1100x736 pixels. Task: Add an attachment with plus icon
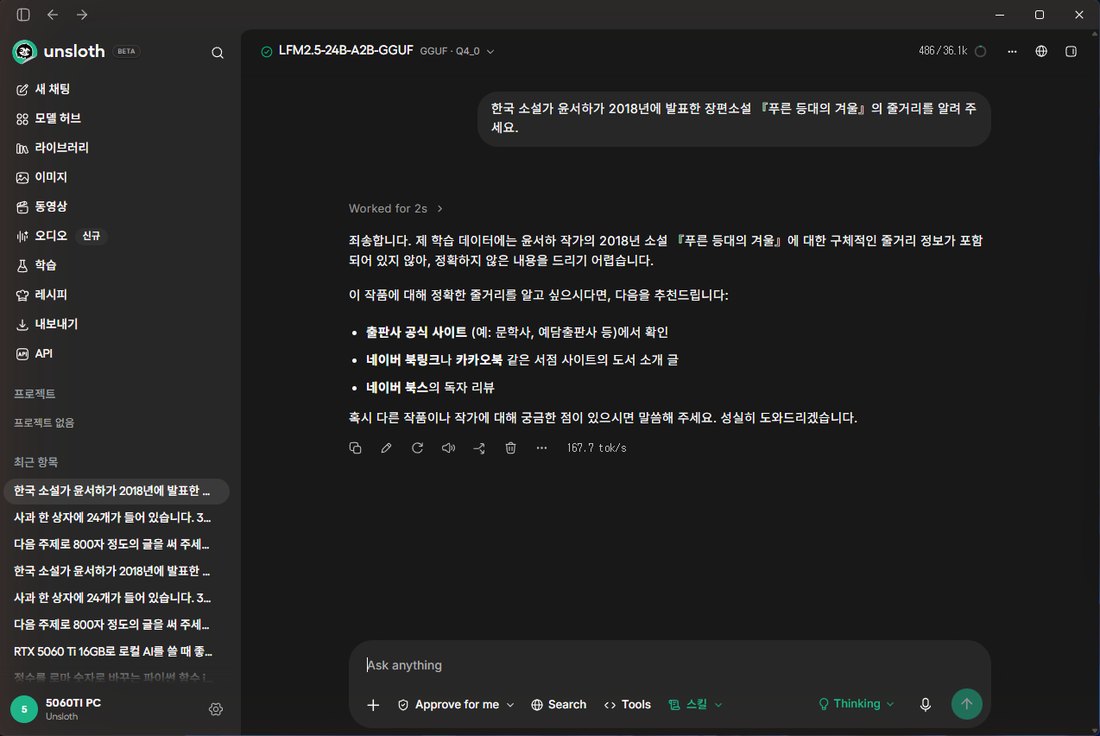click(373, 705)
